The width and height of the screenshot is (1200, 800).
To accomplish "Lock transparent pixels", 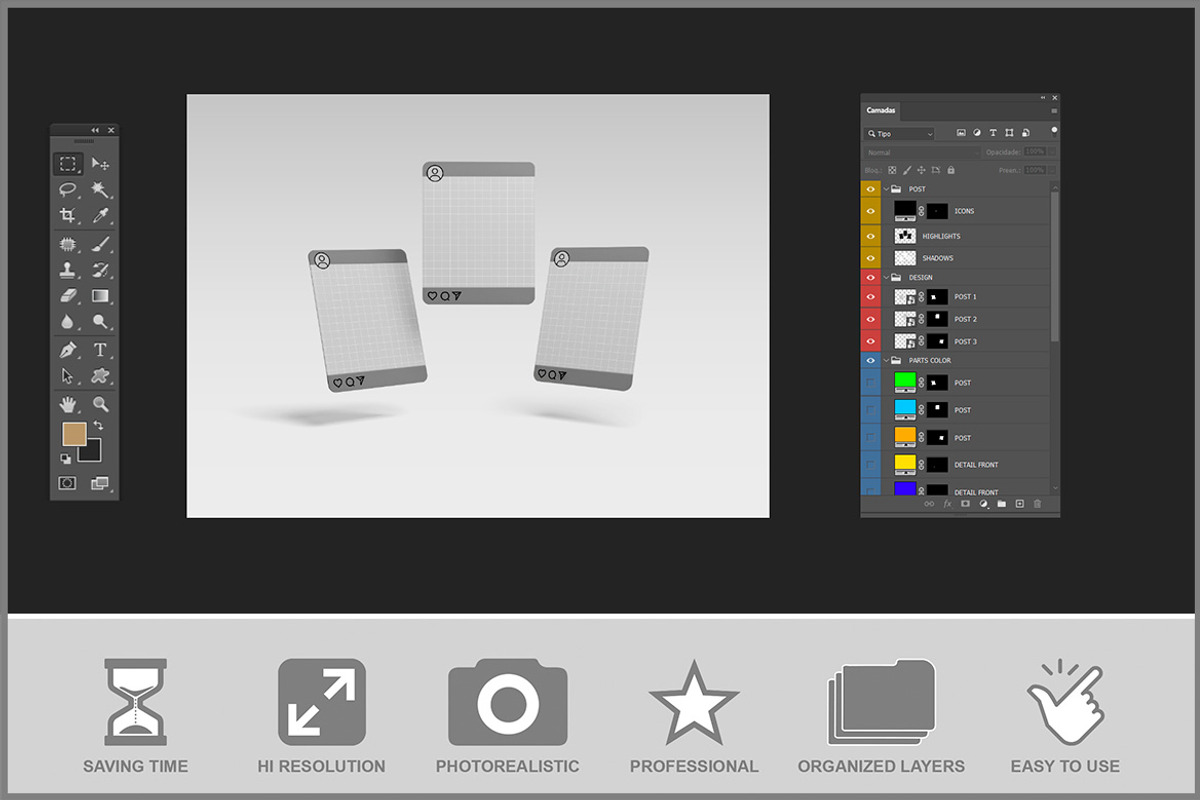I will [892, 171].
